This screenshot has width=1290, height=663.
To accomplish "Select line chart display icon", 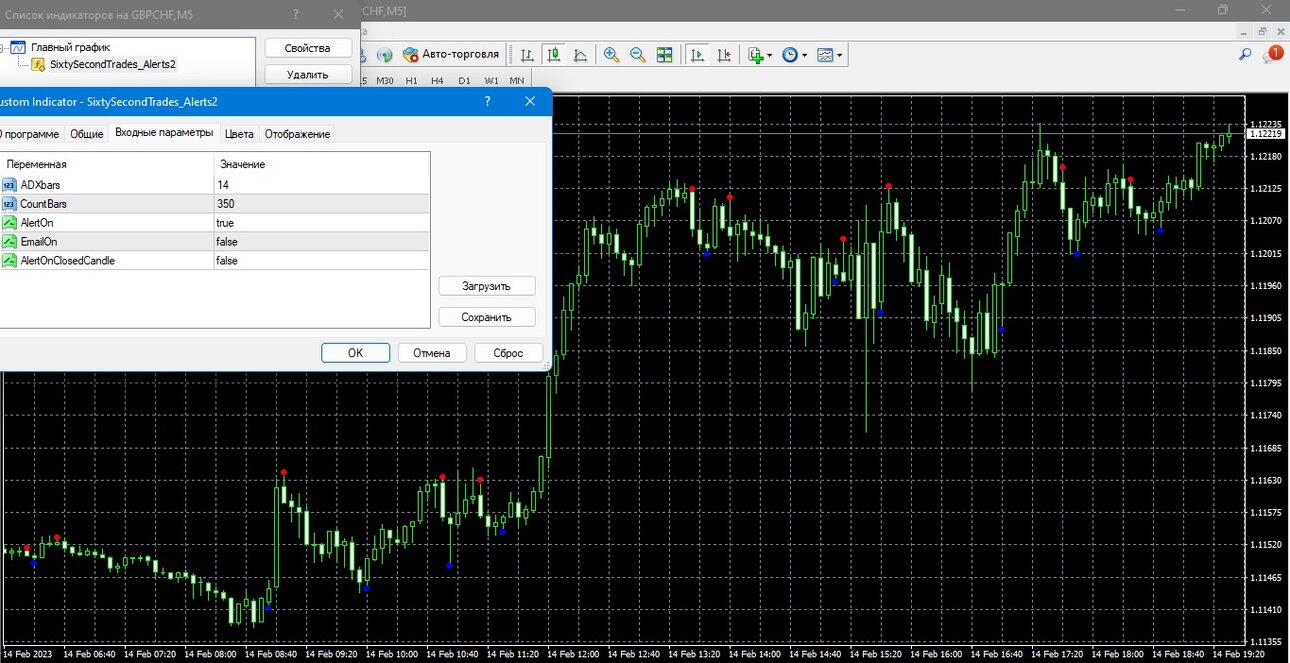I will [580, 54].
